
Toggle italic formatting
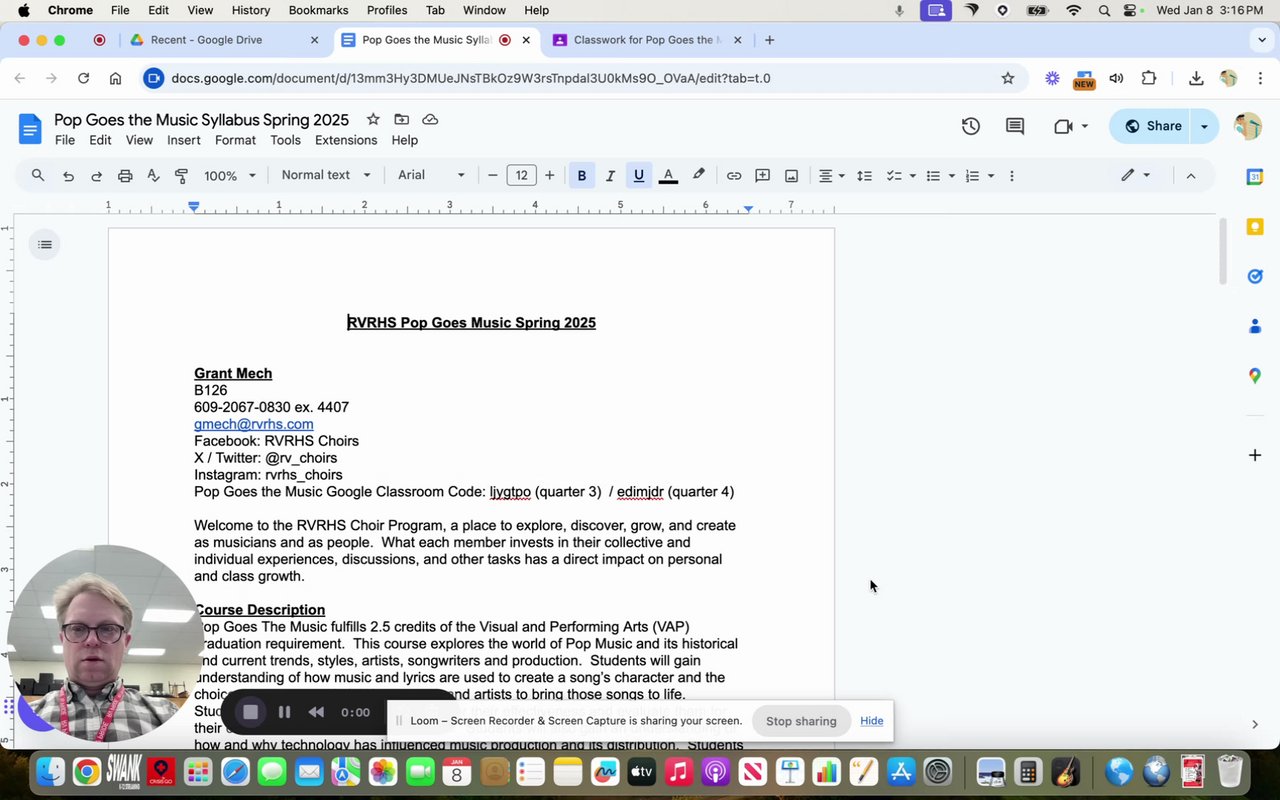tap(610, 176)
